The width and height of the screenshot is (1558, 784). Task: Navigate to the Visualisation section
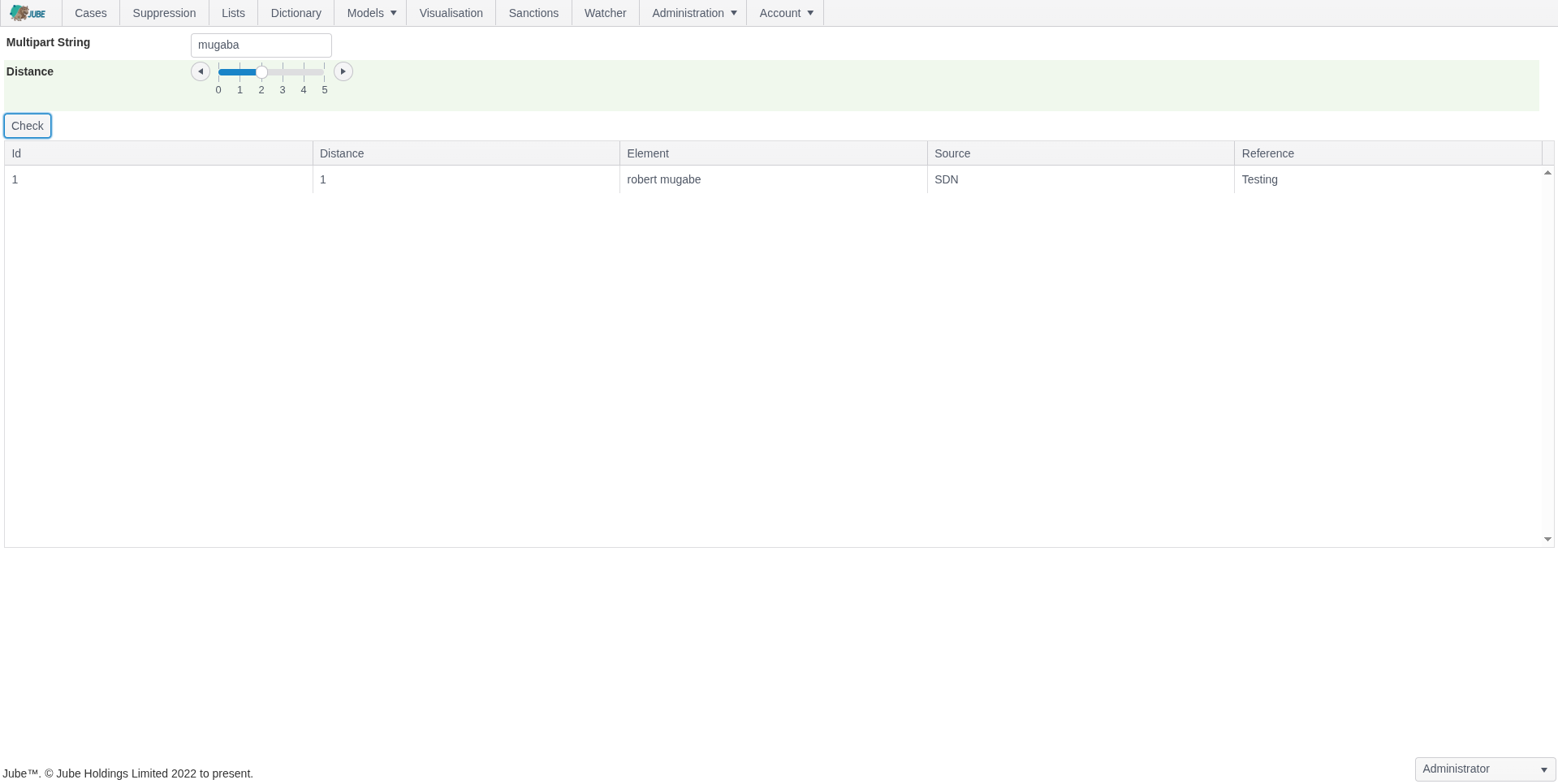coord(451,13)
